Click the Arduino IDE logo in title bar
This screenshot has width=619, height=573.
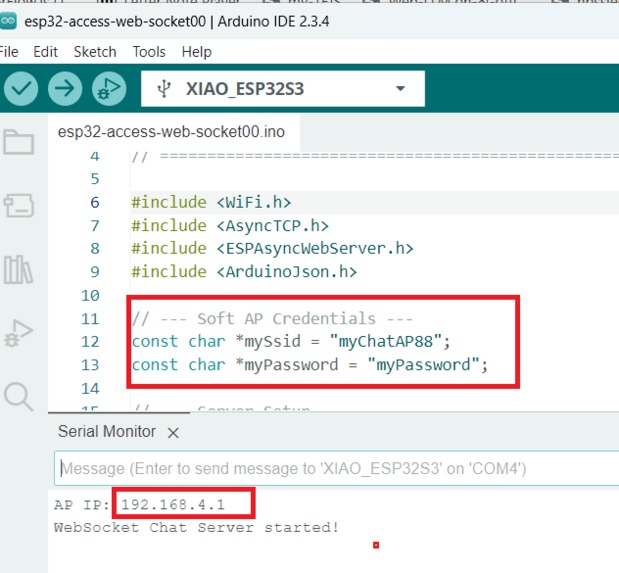[8, 21]
